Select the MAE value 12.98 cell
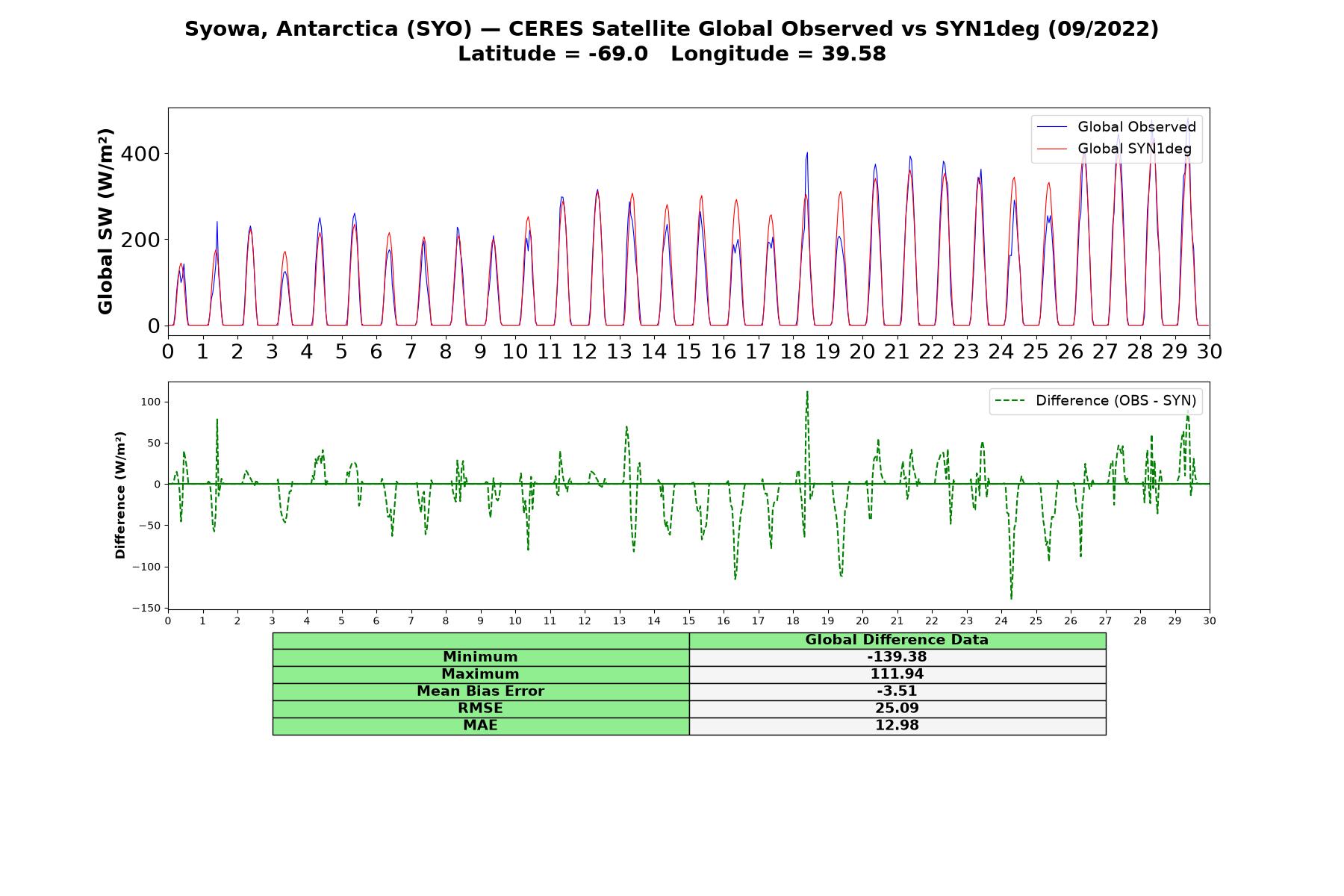Screen dimensions: 1344x896 click(x=897, y=726)
